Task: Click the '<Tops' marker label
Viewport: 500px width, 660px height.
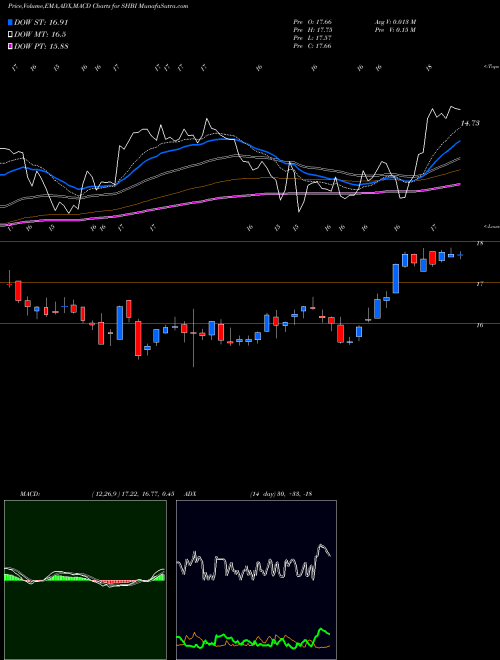Action: coord(491,67)
